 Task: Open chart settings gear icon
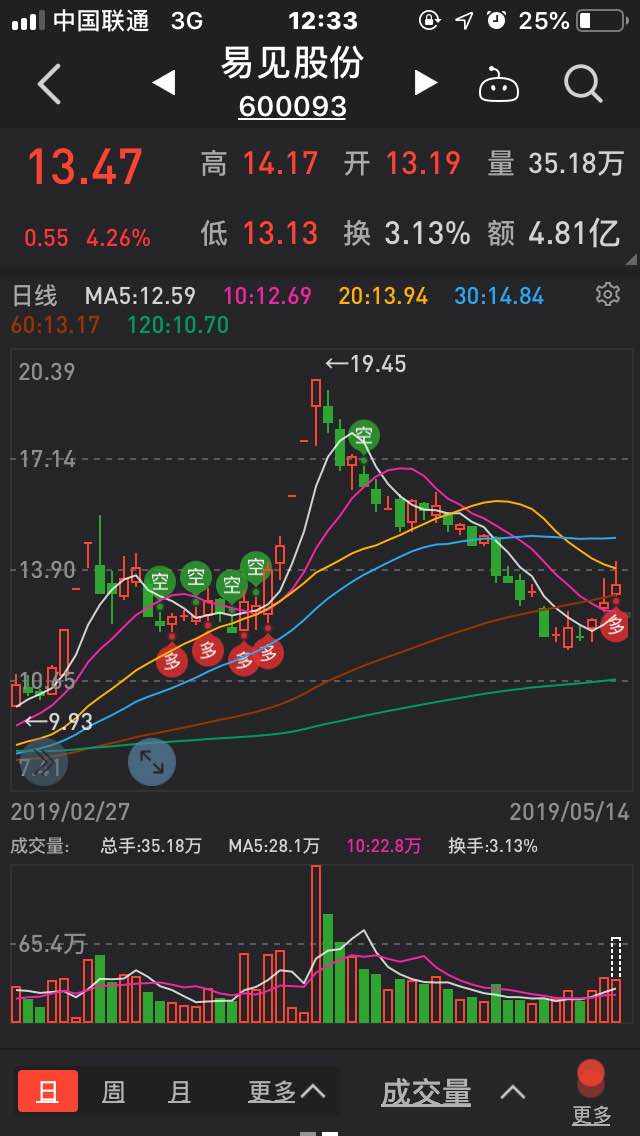tap(607, 293)
